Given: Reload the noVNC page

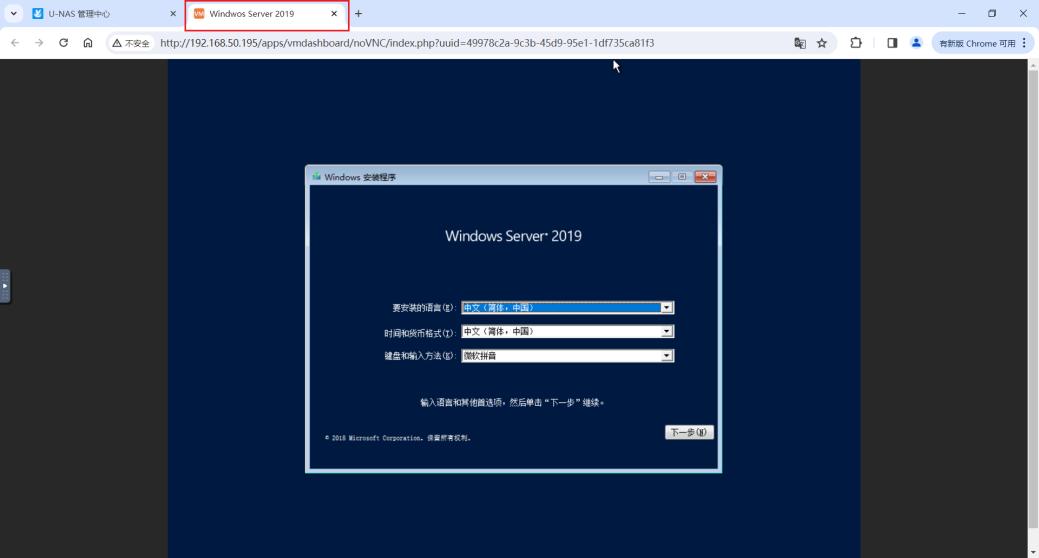Looking at the screenshot, I should point(64,43).
